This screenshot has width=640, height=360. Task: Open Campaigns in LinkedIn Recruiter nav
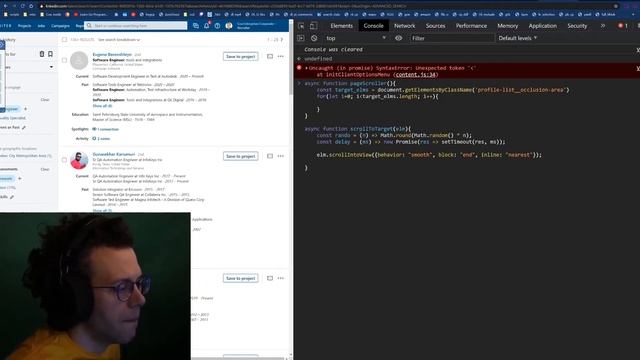coord(60,26)
